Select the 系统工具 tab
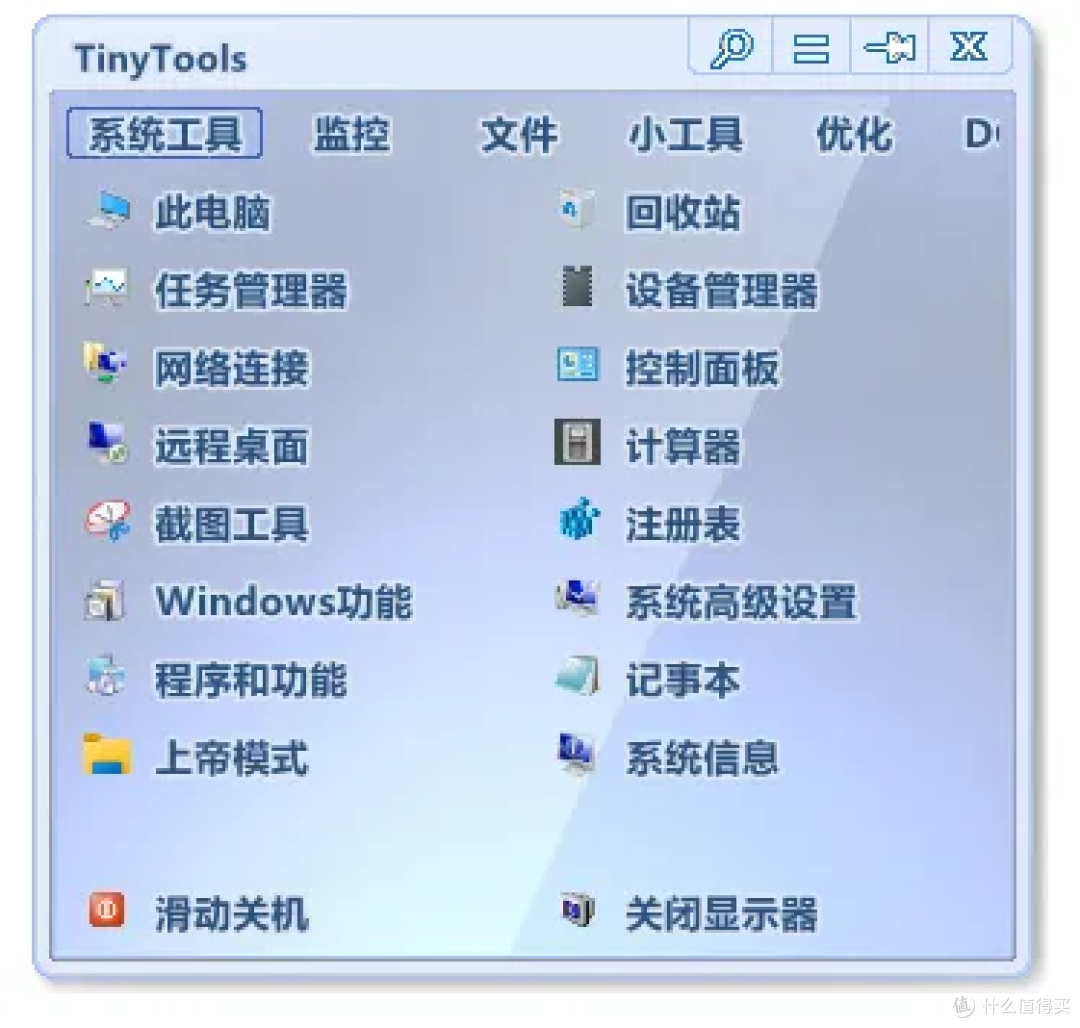This screenshot has height=1028, width=1080. (x=165, y=133)
